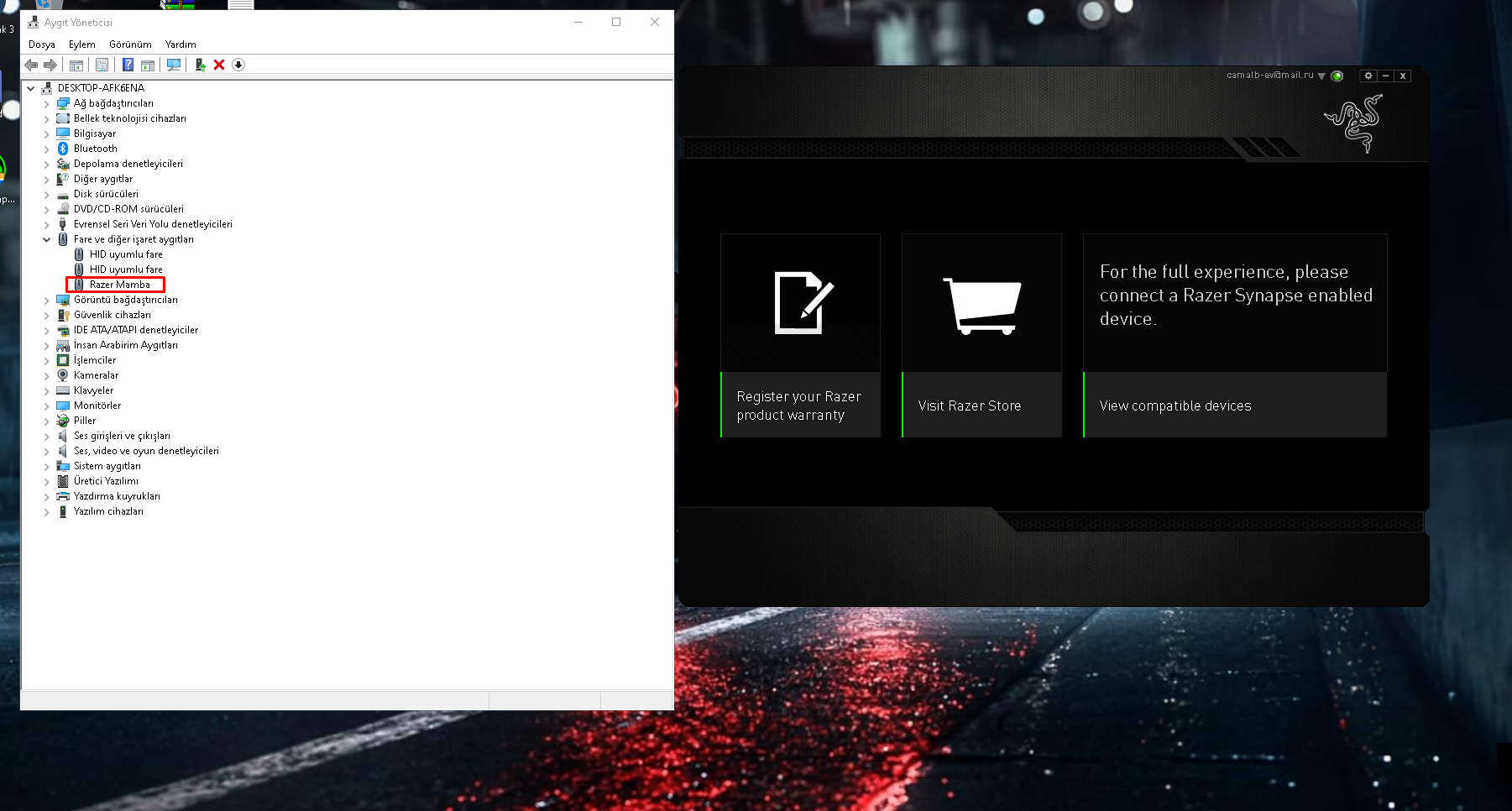Click the red X uninstall device icon
The height and width of the screenshot is (811, 1512).
219,65
